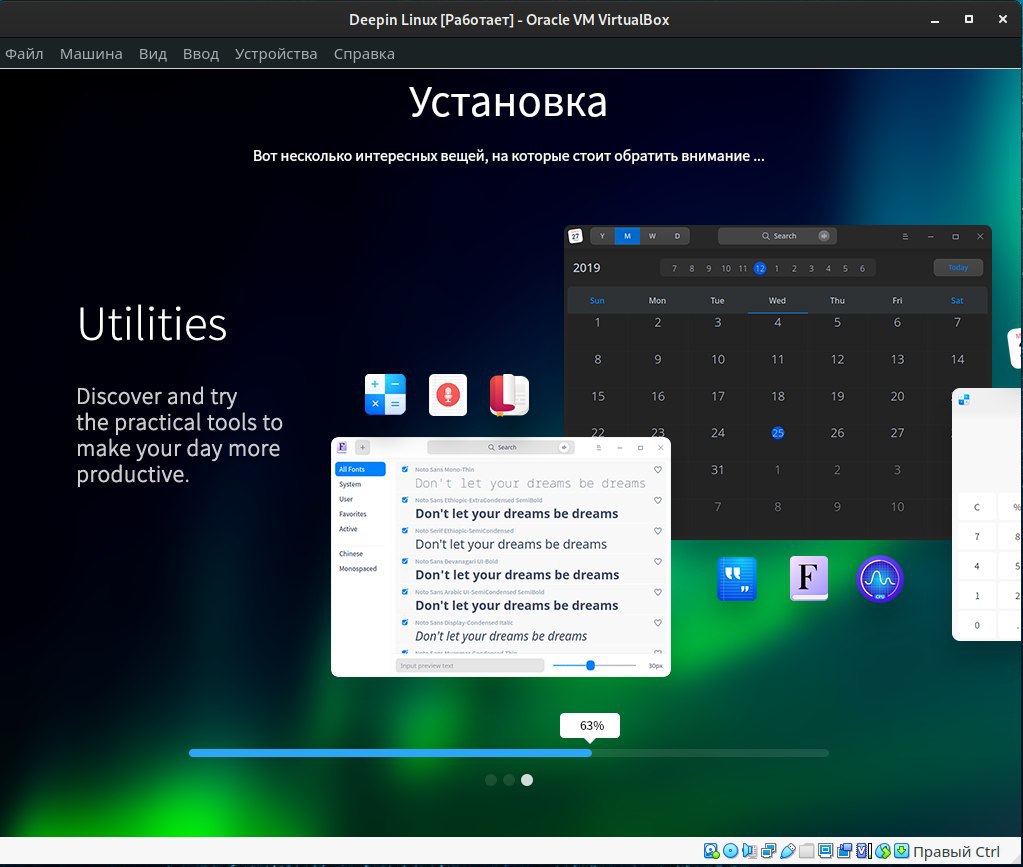
Task: Open the Справка menu
Action: 364,54
